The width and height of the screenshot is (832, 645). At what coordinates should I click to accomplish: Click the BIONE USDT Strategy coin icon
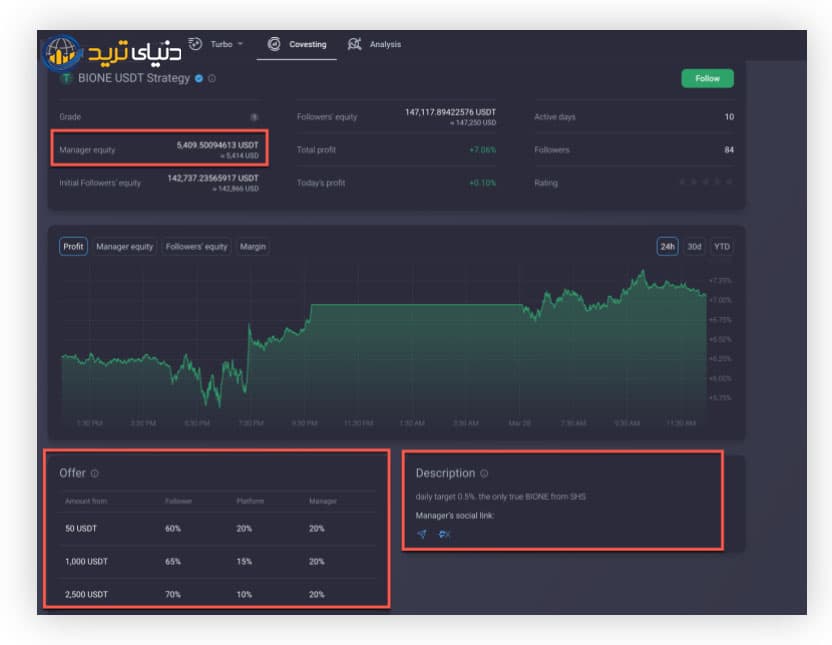click(66, 79)
